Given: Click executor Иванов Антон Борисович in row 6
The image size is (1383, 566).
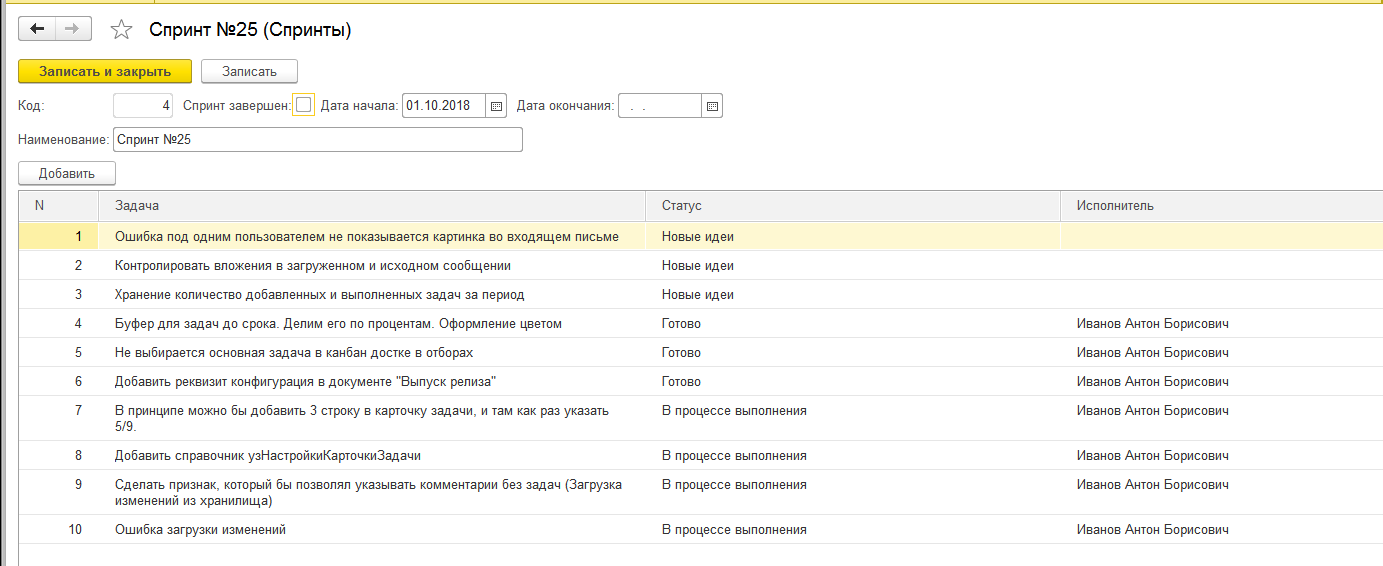Looking at the screenshot, I should 1153,382.
